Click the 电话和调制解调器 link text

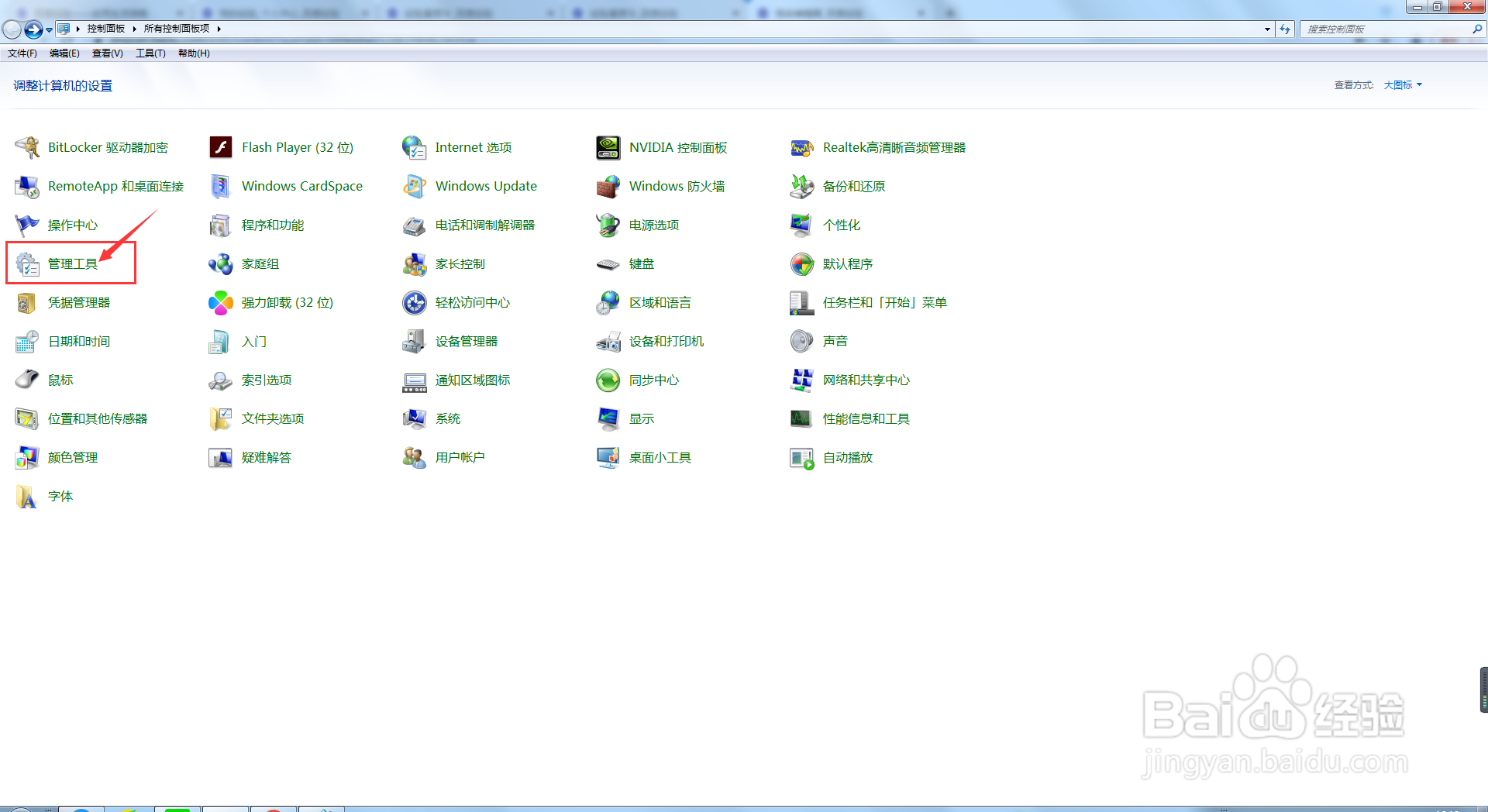pos(485,225)
